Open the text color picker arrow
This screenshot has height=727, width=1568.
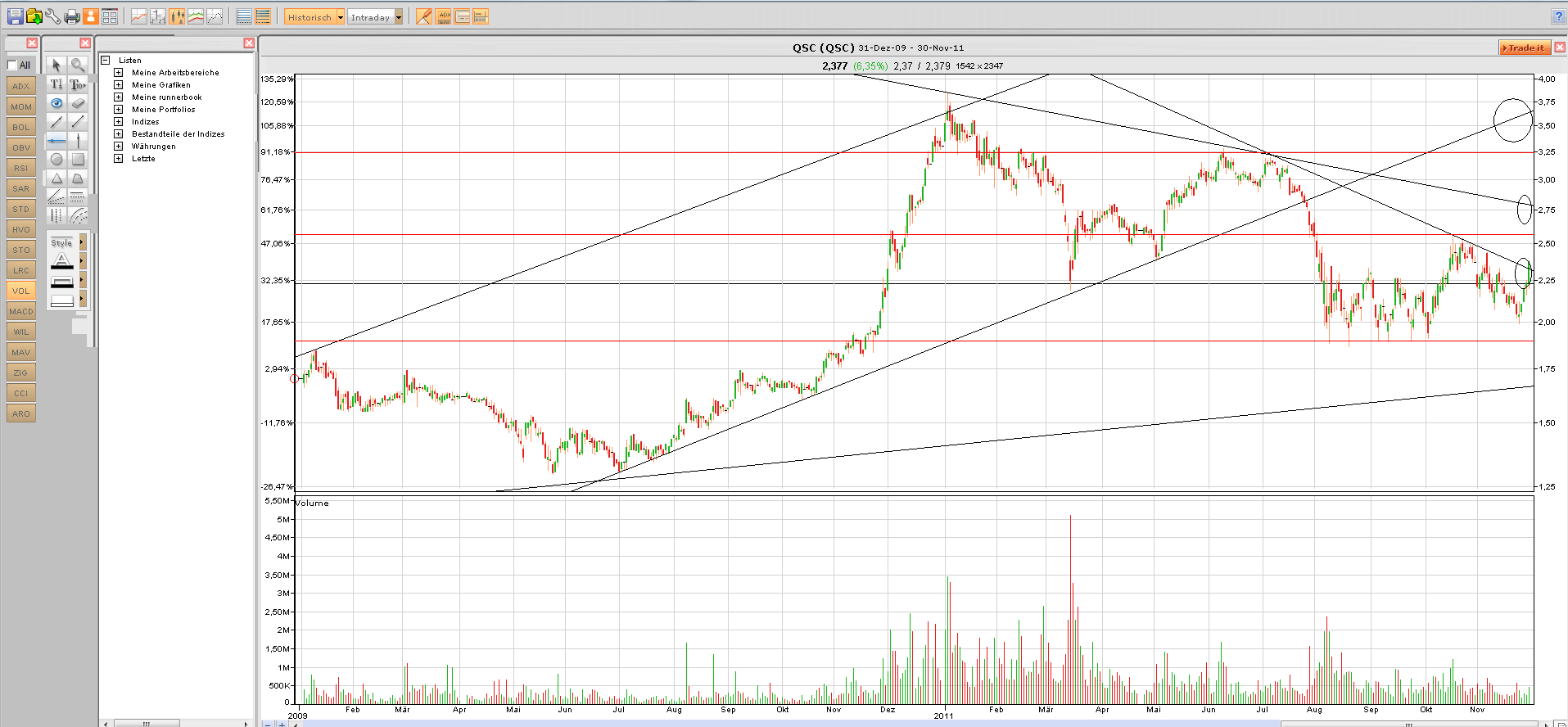(x=82, y=261)
